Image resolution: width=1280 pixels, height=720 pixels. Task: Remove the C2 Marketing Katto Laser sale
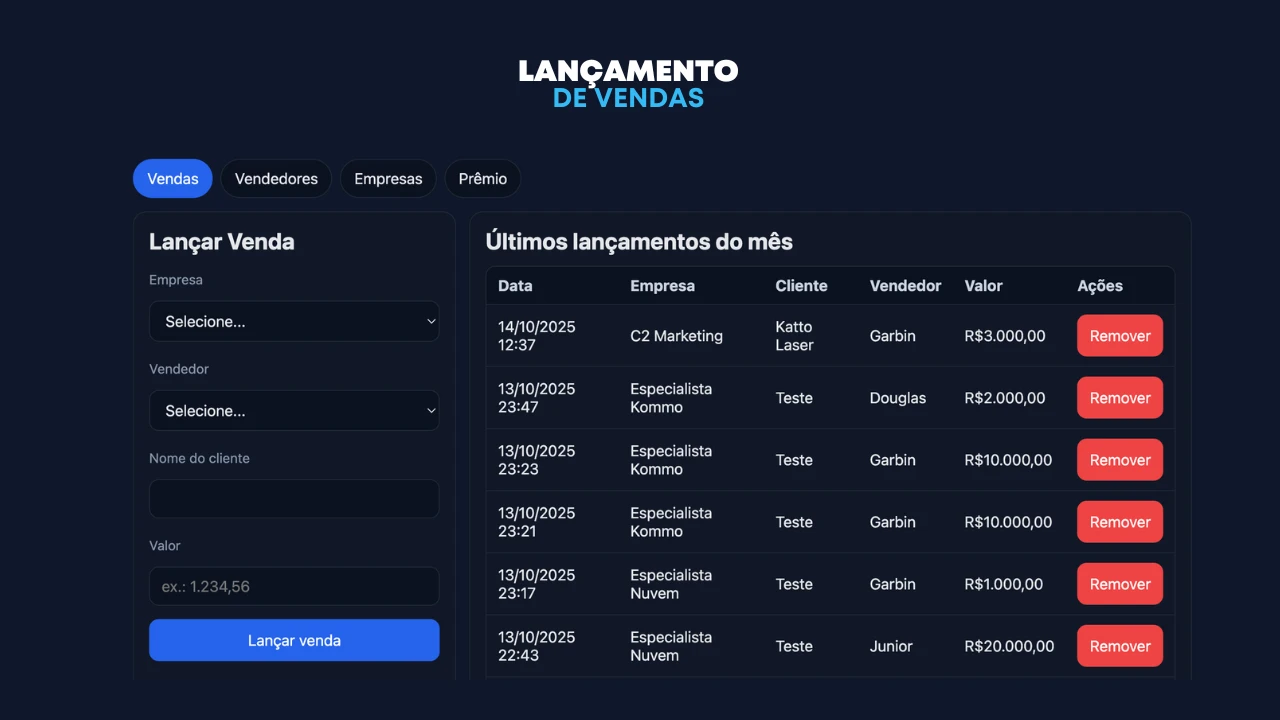pos(1119,336)
